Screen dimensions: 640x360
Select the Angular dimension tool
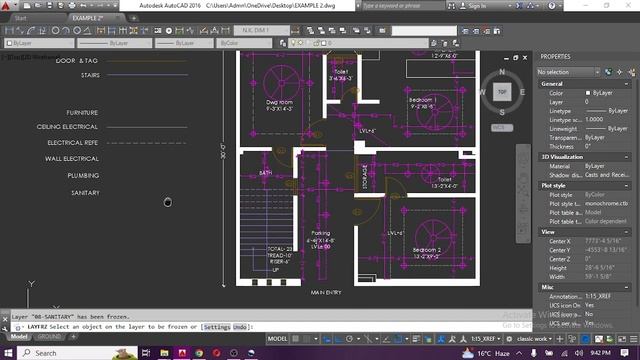pos(87,31)
